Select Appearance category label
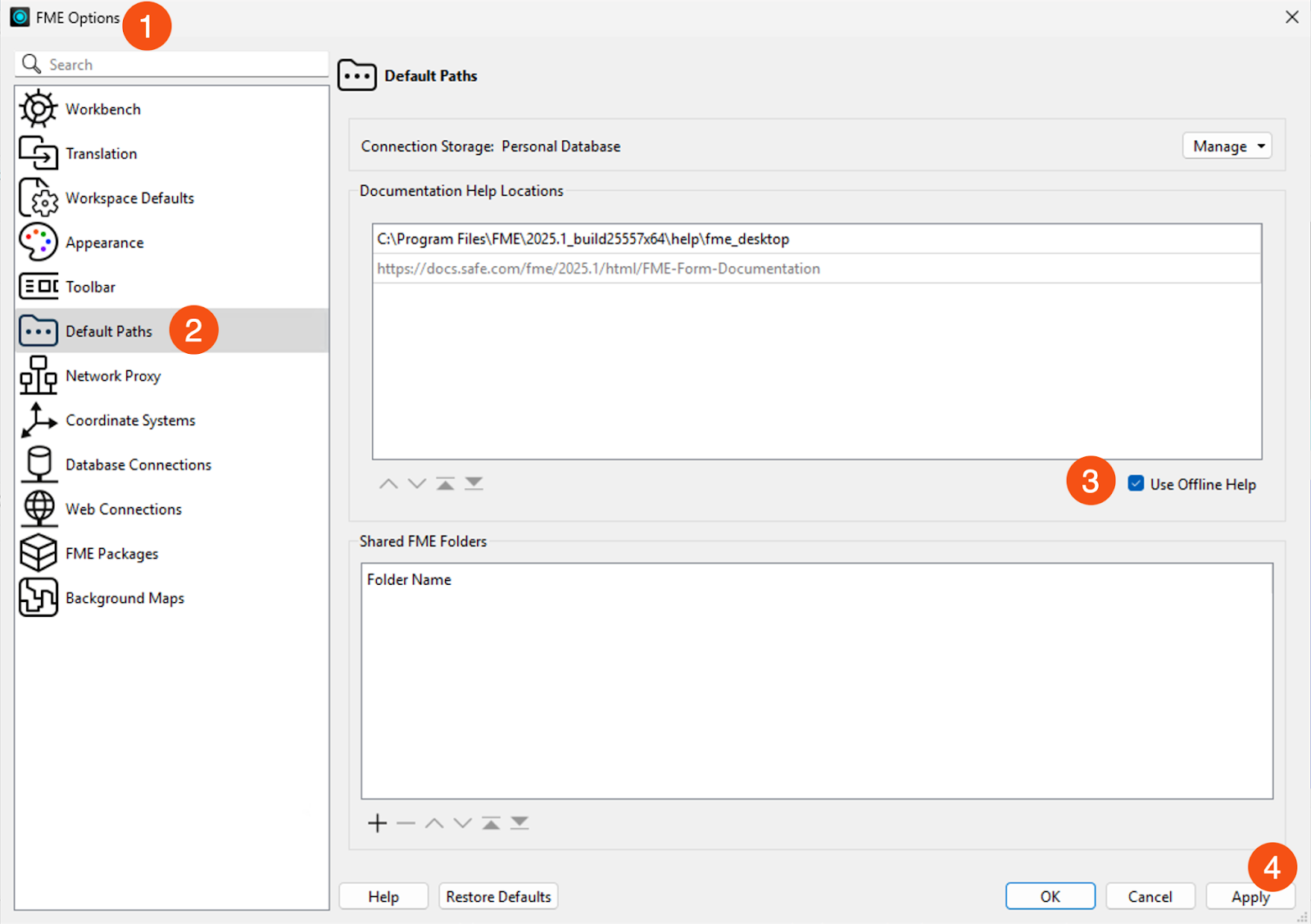 pos(105,242)
